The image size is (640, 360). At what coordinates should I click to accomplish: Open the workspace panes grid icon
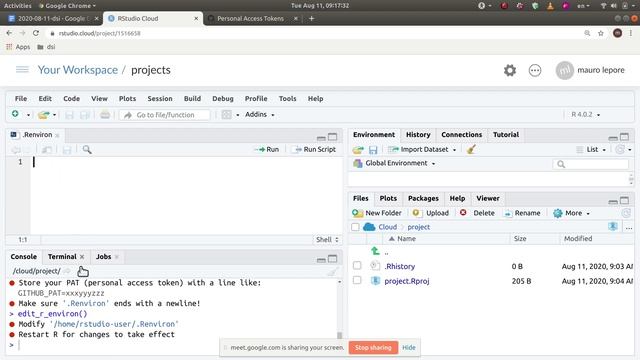click(x=227, y=115)
